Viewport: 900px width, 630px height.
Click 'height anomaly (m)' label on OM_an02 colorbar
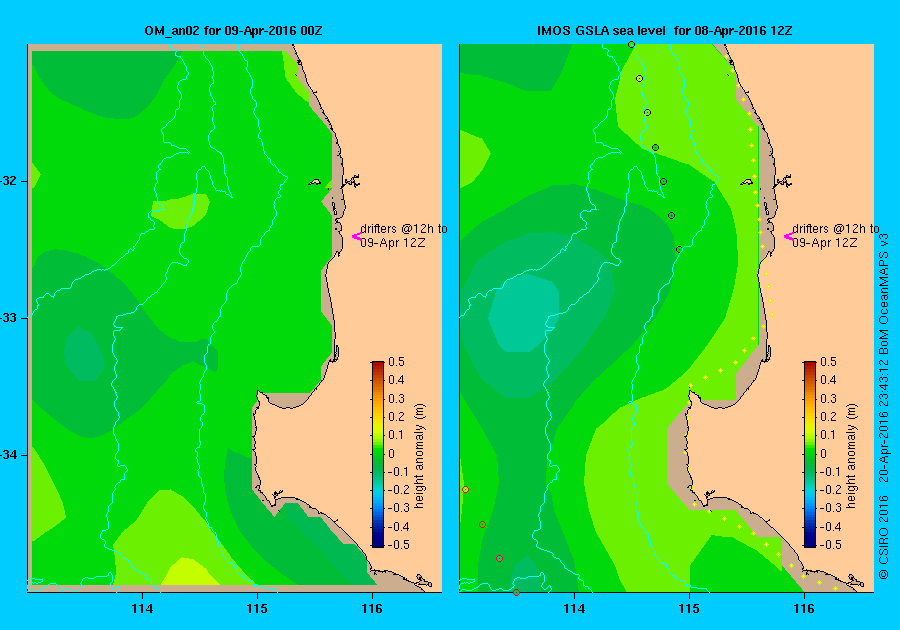pyautogui.click(x=420, y=456)
